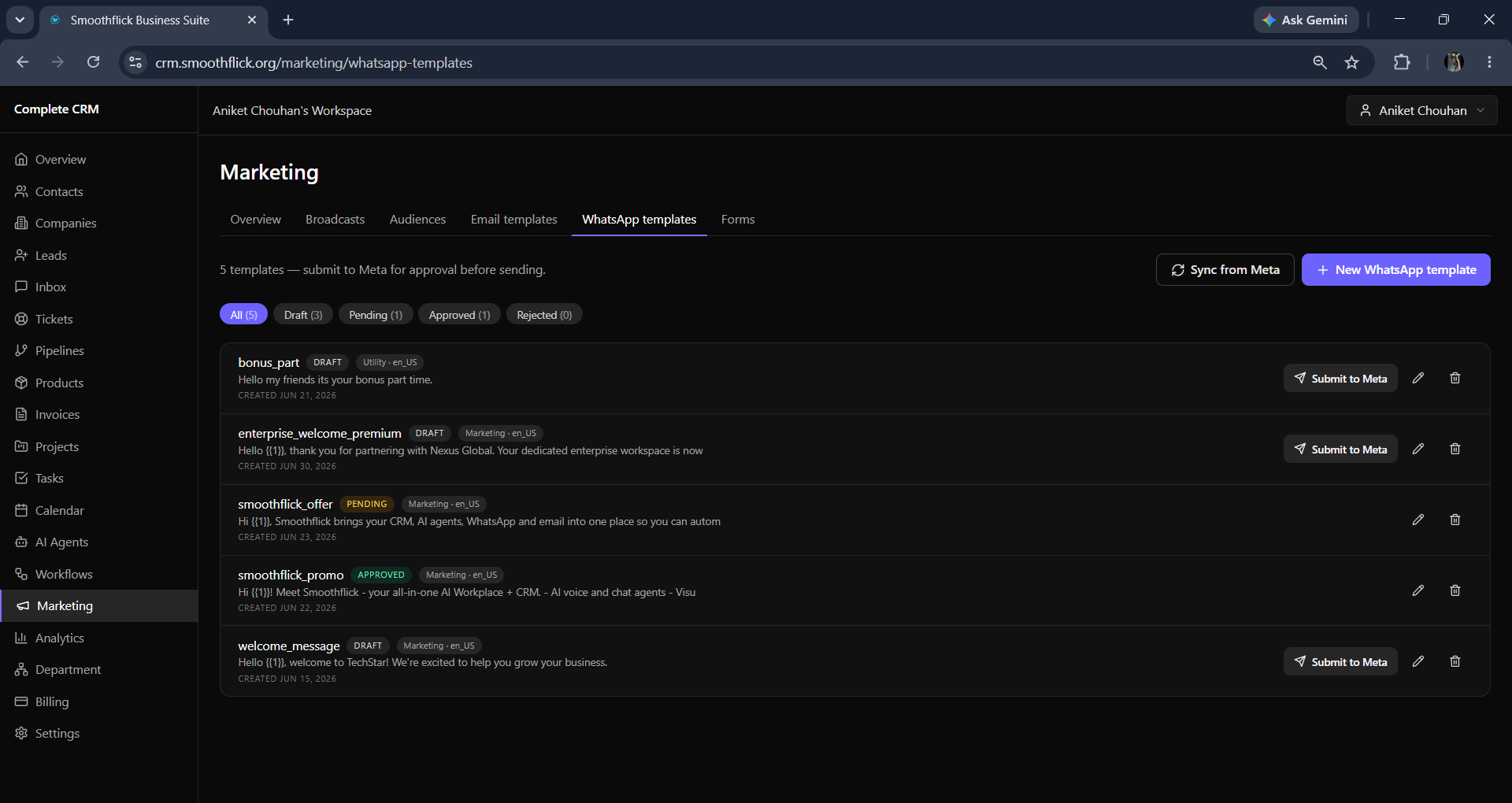
Task: Open Products in the sidebar
Action: coord(98,383)
